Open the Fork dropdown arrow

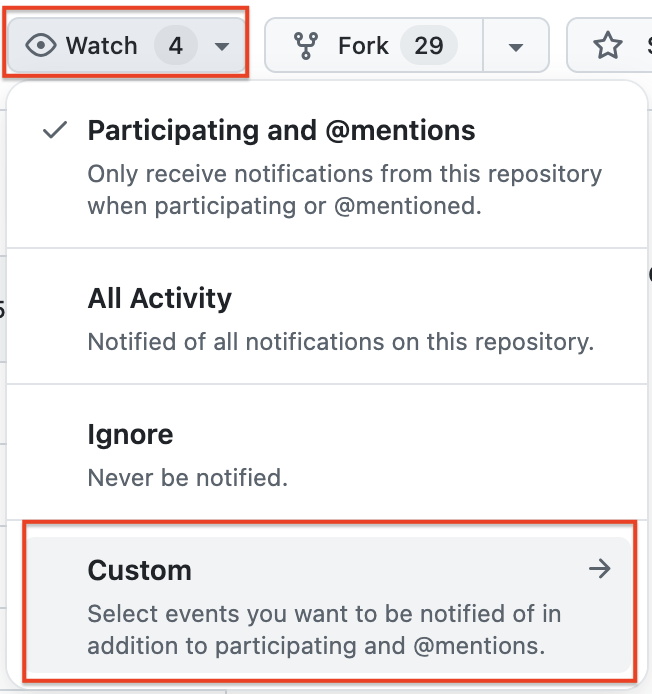coord(516,47)
